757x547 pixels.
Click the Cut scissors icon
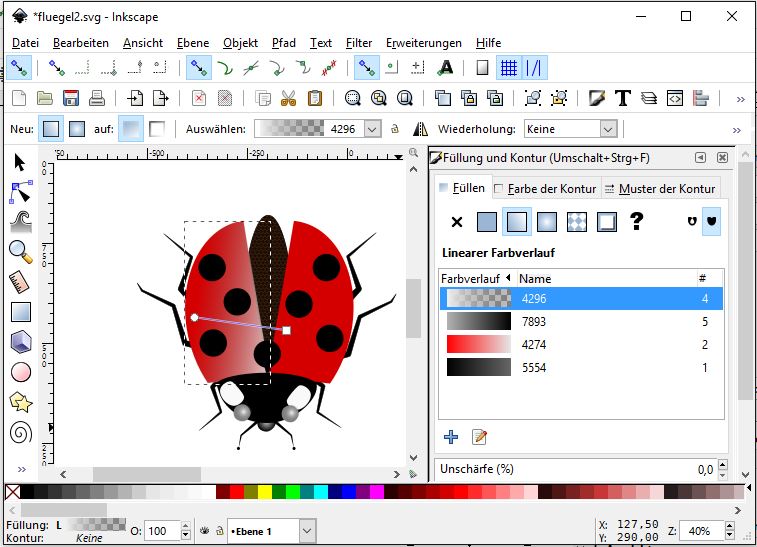[288, 98]
